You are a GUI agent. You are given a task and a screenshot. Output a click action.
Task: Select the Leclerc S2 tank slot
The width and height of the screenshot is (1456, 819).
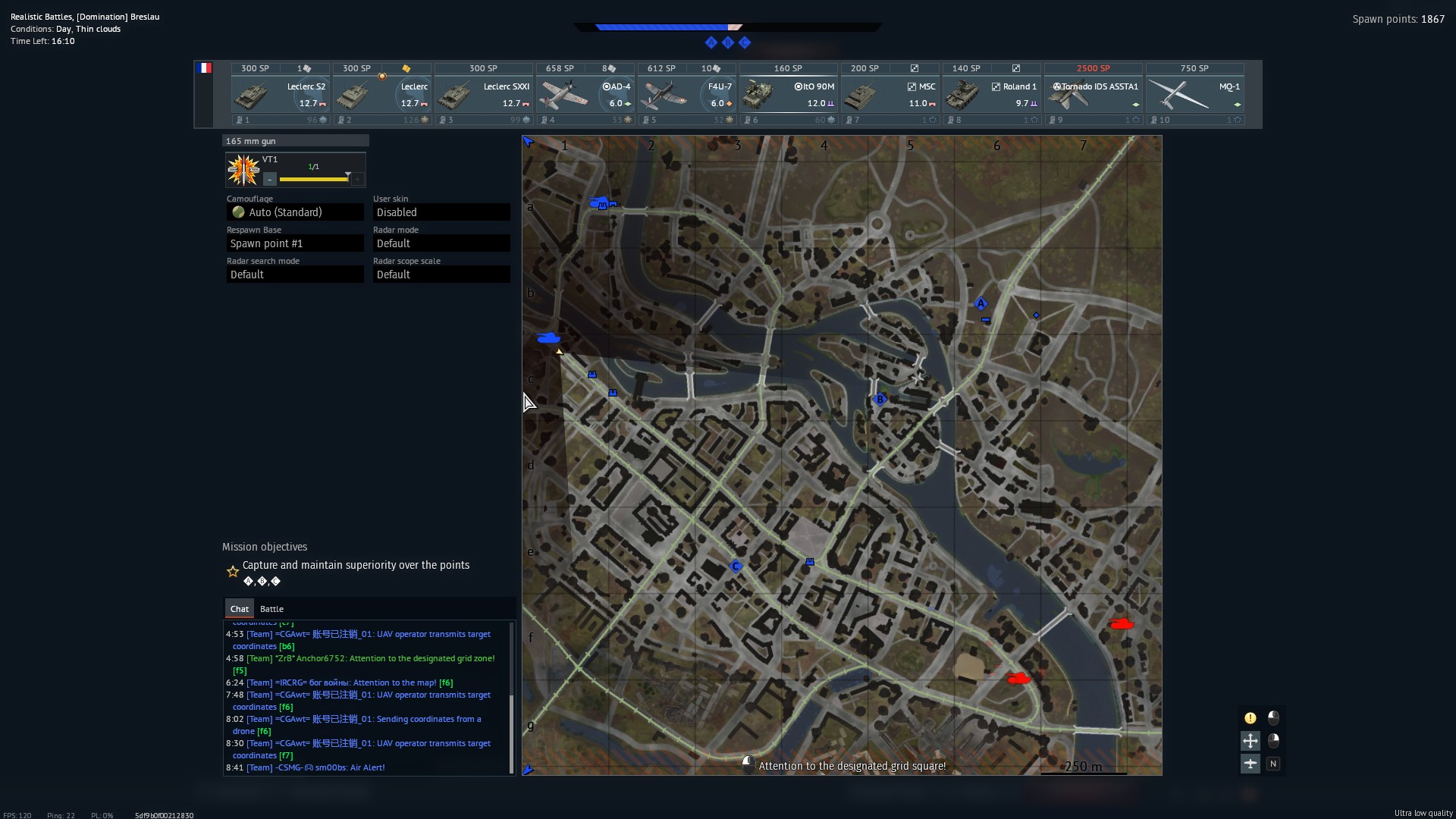tap(281, 95)
